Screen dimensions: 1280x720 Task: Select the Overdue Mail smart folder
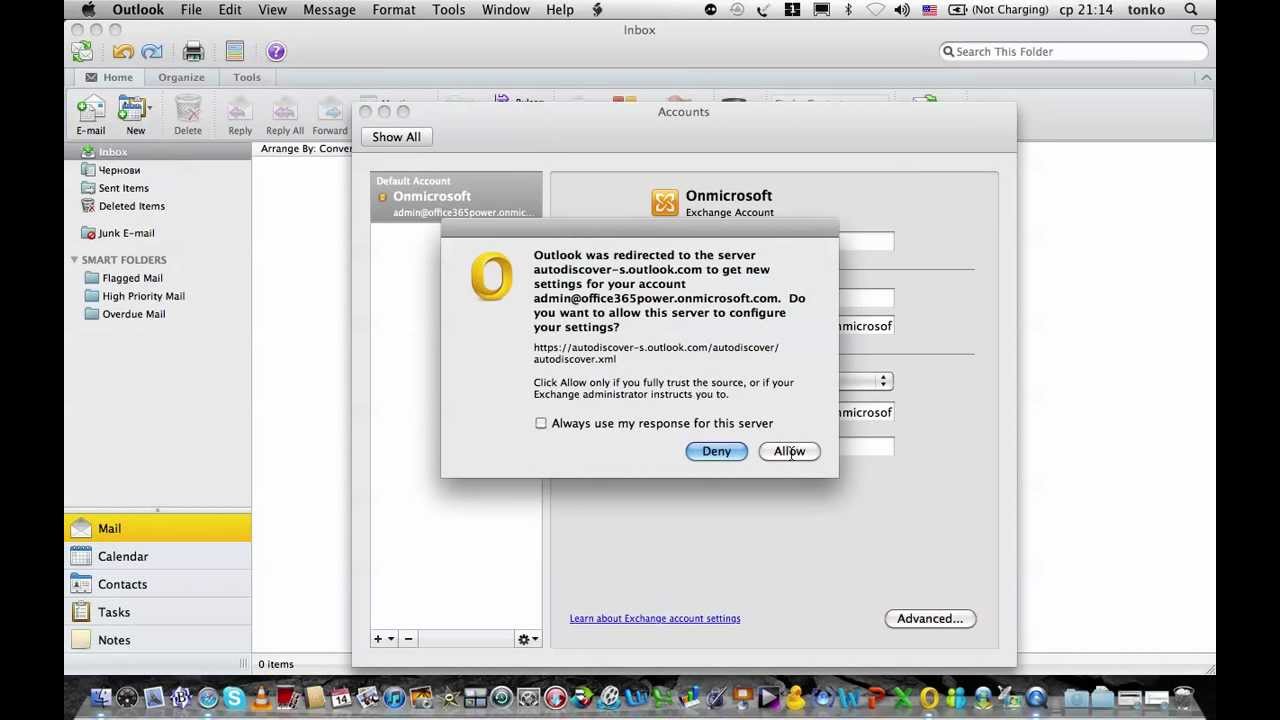click(x=158, y=314)
